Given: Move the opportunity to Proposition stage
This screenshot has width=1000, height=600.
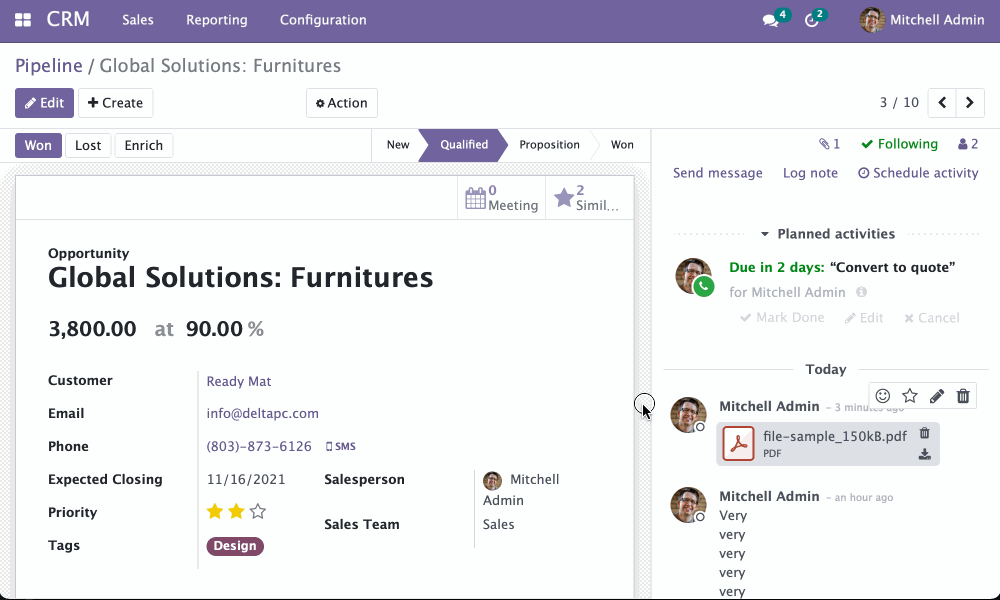Looking at the screenshot, I should coord(549,145).
